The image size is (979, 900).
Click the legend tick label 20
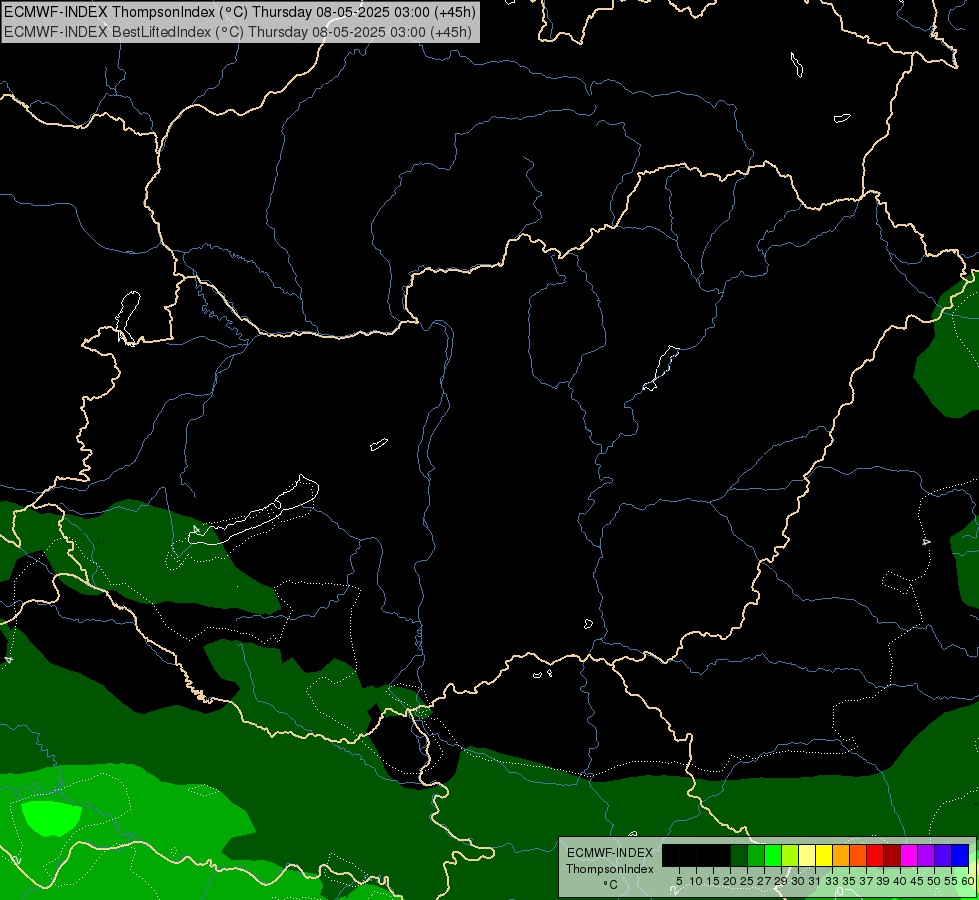point(730,881)
